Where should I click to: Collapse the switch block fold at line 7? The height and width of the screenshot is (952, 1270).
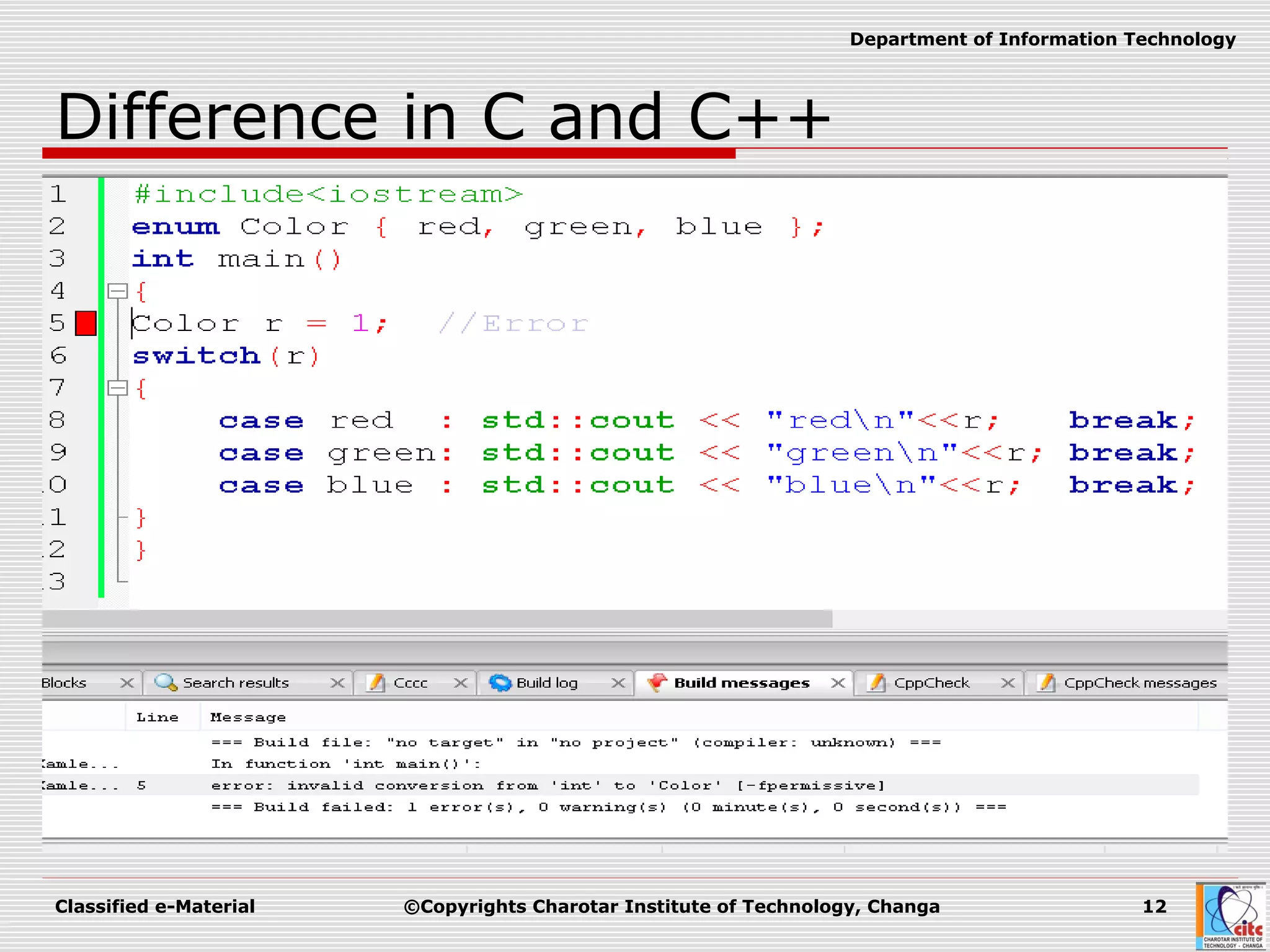117,388
